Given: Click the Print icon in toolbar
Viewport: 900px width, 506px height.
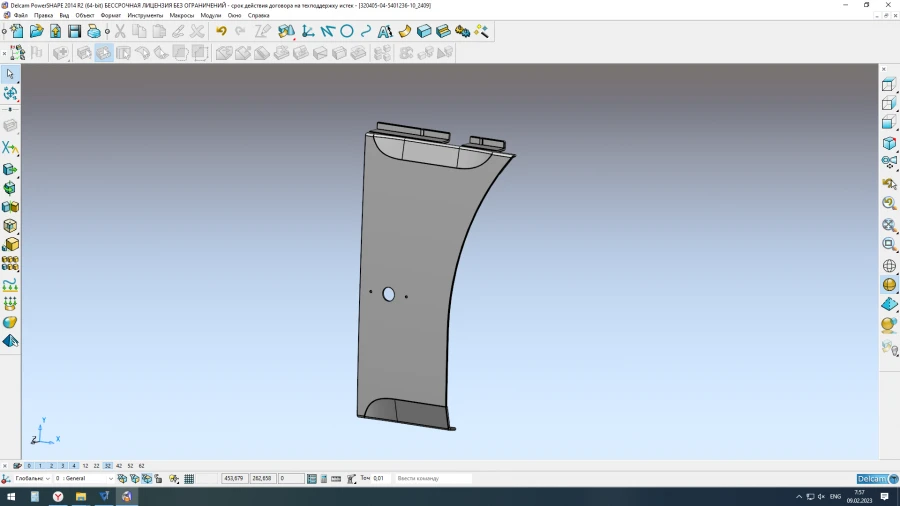Looking at the screenshot, I should [x=93, y=32].
